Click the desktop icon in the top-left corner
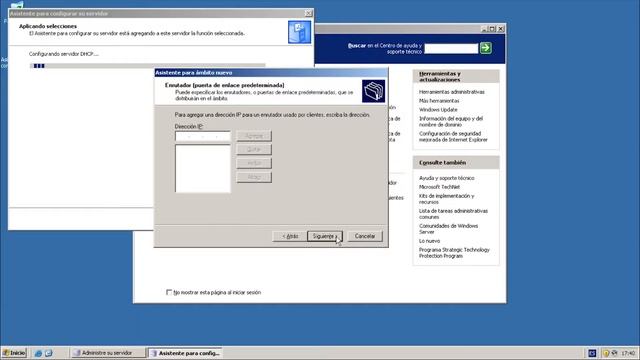The image size is (640, 360). (17, 5)
